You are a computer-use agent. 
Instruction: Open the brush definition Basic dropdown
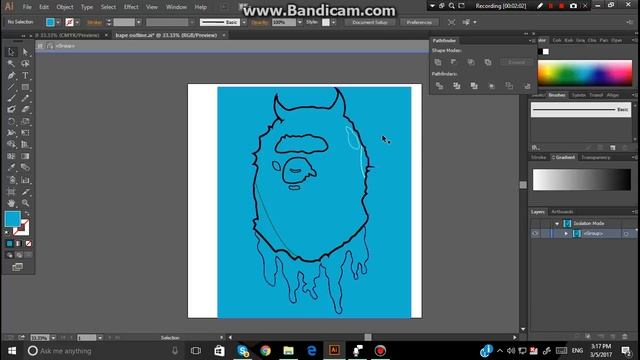[x=244, y=22]
